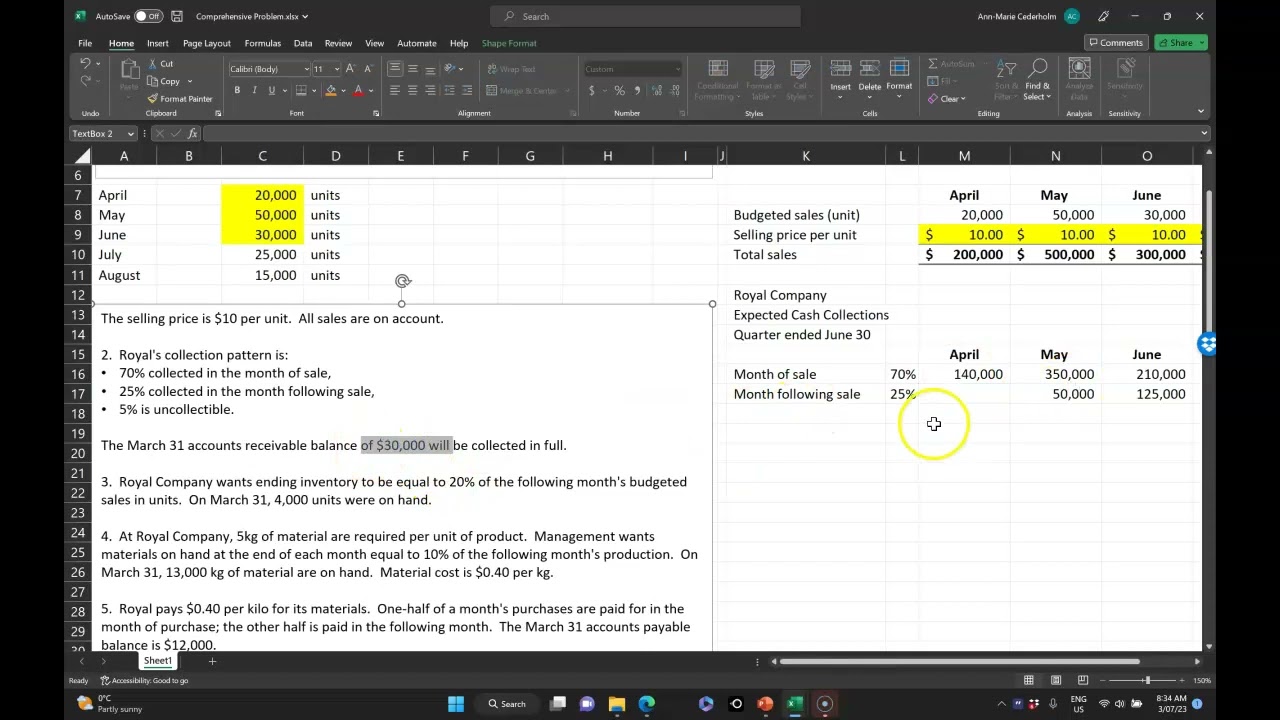Toggle Bottom Align alignment
Viewport: 1280px width, 720px height.
click(430, 68)
